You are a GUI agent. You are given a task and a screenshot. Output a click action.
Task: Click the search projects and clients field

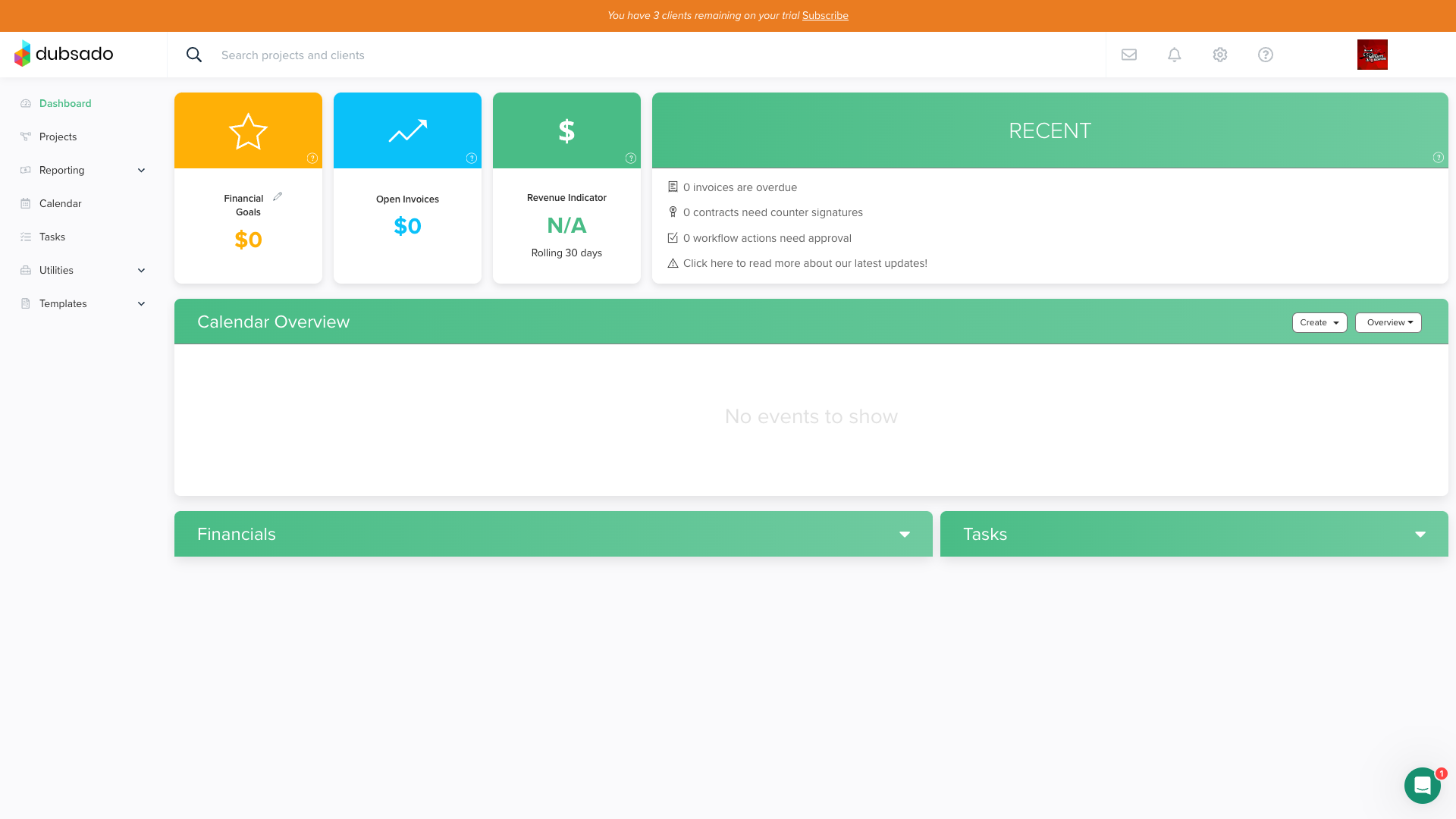click(x=293, y=55)
